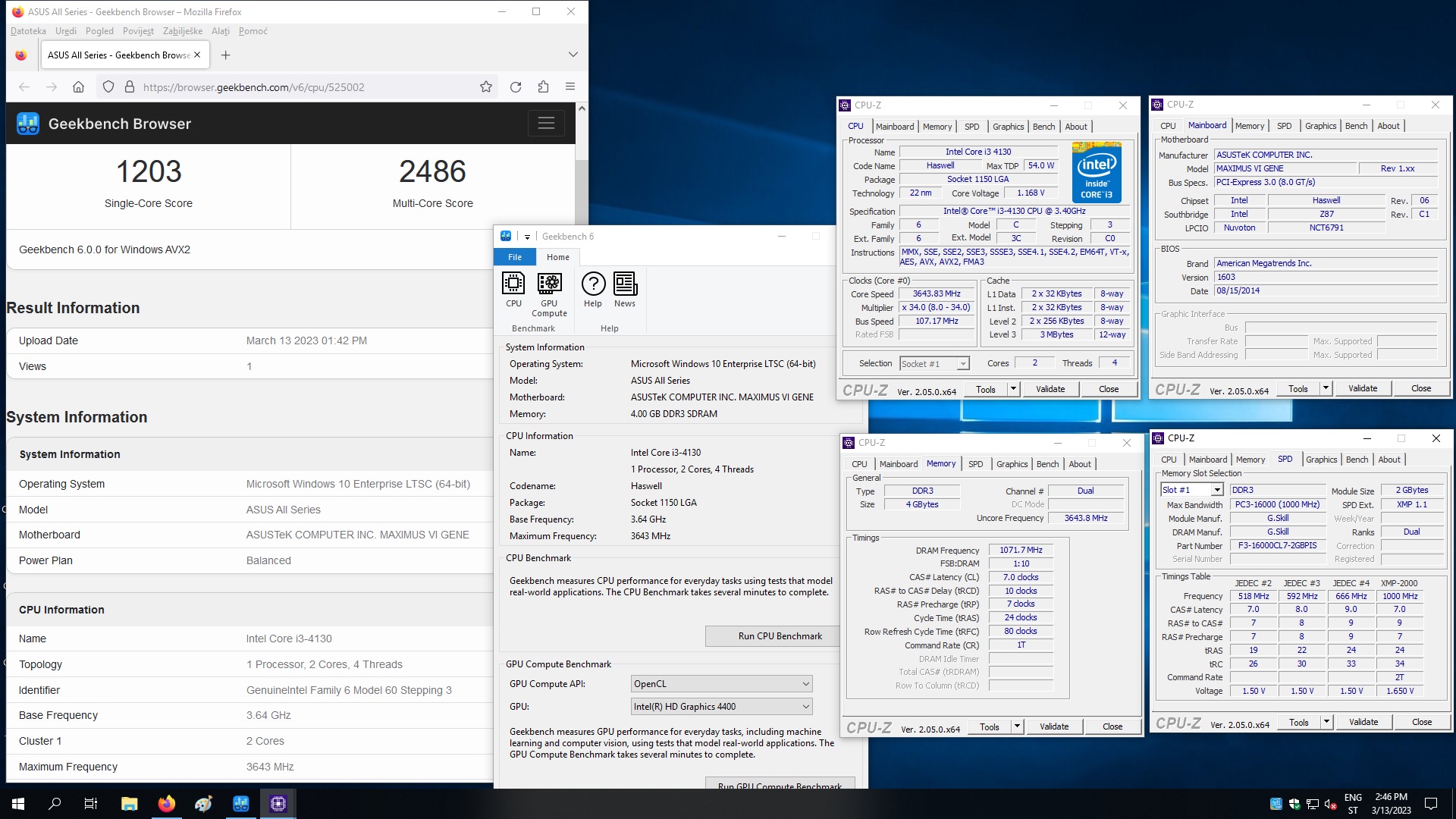Click the 2486 multi-core score
1456x819 pixels.
(432, 171)
